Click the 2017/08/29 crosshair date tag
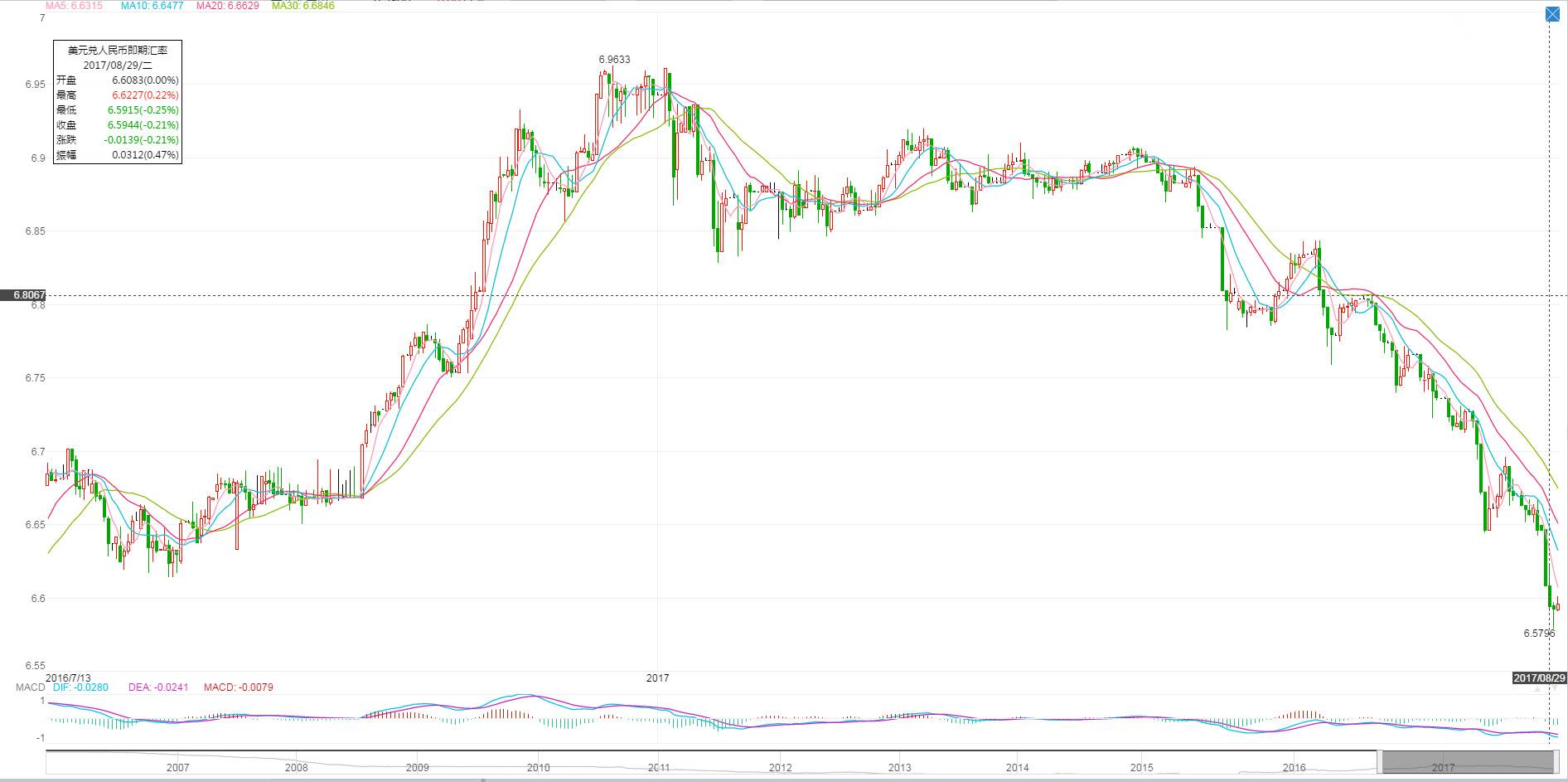This screenshot has height=782, width=1568. click(1539, 678)
